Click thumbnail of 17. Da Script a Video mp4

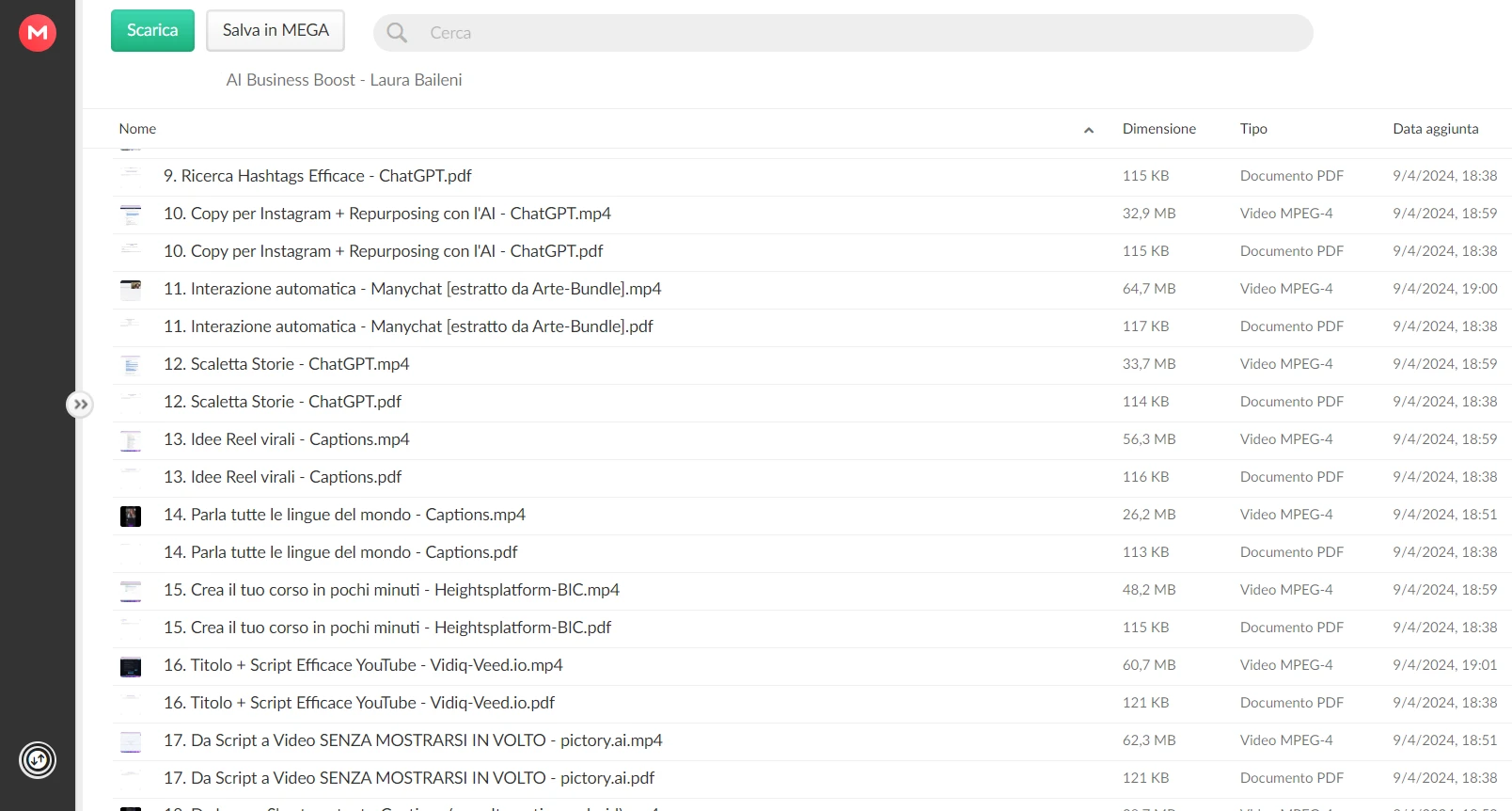[x=131, y=741]
